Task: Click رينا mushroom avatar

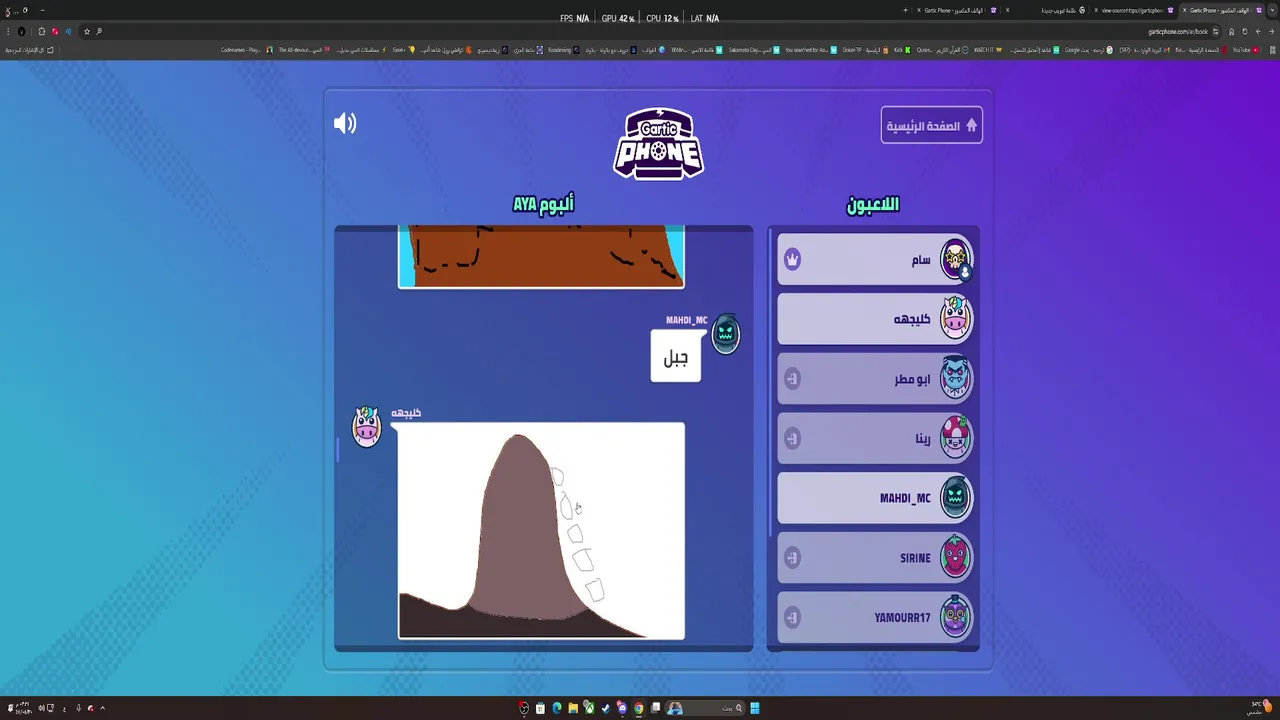Action: 955,438
